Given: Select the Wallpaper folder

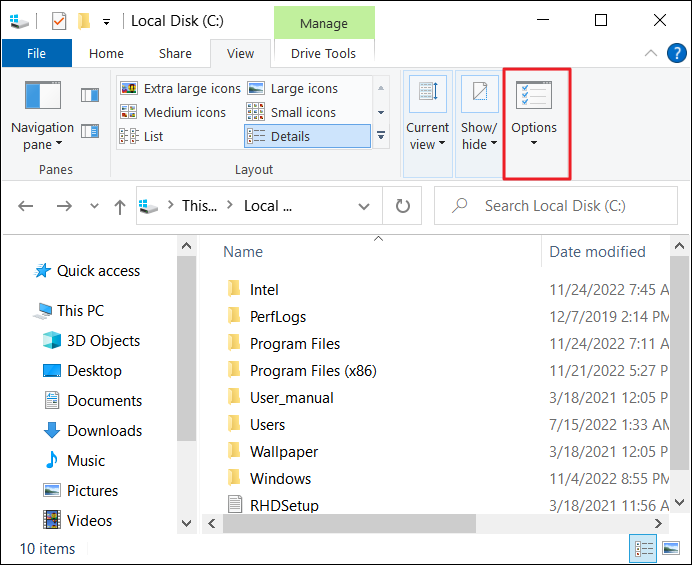Looking at the screenshot, I should point(272,452).
